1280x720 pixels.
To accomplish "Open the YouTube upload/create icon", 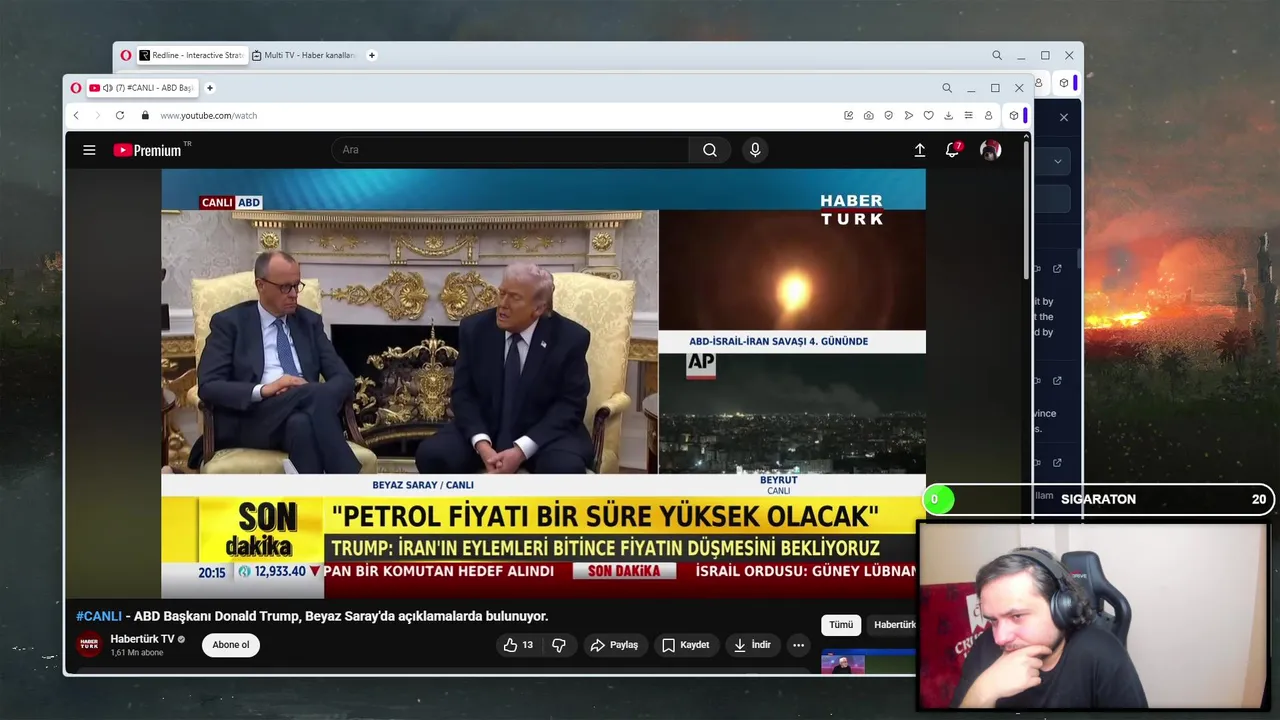I will point(920,150).
